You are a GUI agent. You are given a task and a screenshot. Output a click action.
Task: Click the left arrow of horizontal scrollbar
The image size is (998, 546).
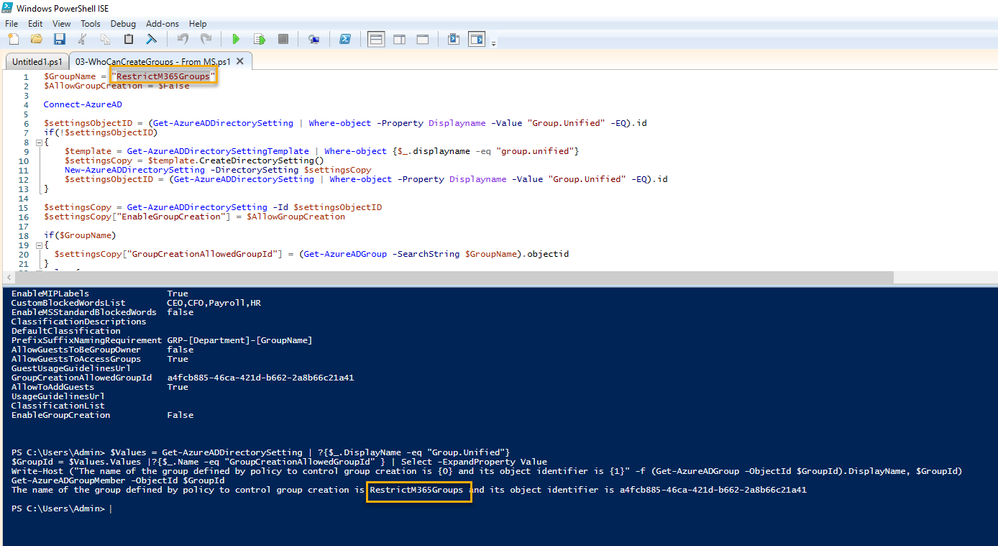[x=8, y=277]
